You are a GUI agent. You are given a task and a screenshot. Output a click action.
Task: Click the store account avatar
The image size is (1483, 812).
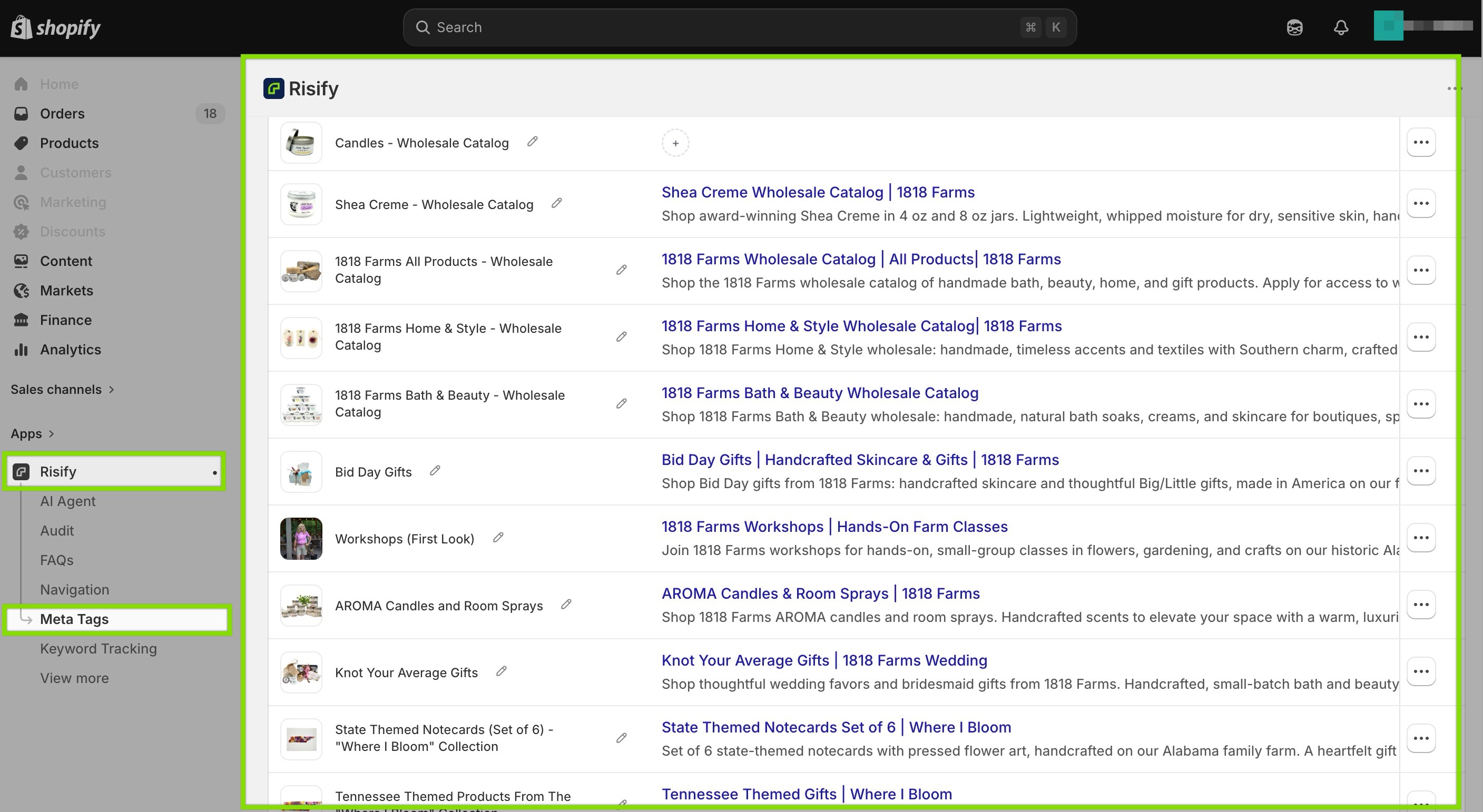(x=1388, y=26)
